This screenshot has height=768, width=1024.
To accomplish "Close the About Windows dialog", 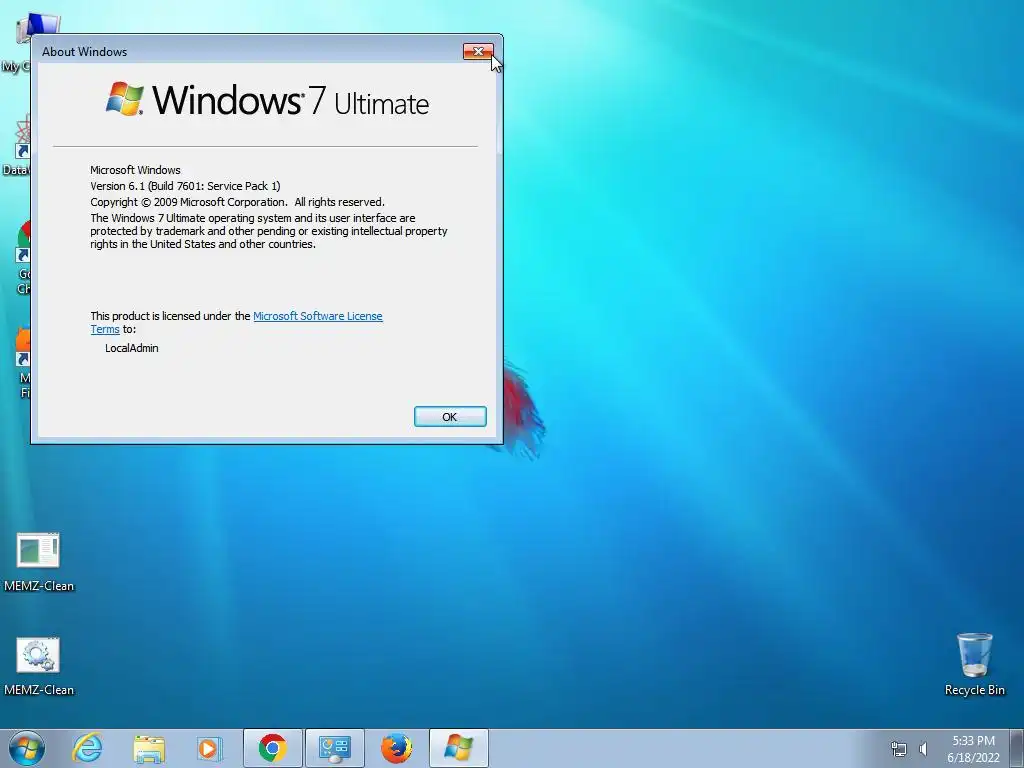I will 478,52.
